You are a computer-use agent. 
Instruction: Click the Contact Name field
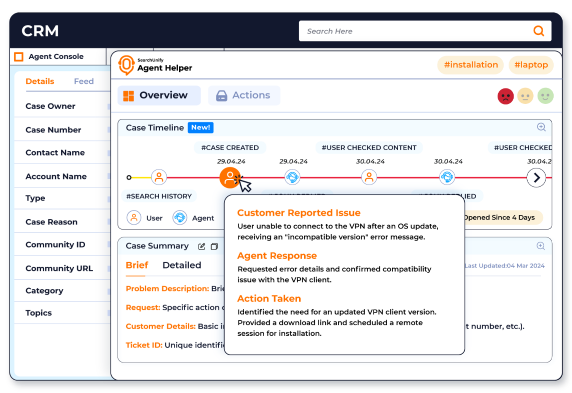pos(62,153)
